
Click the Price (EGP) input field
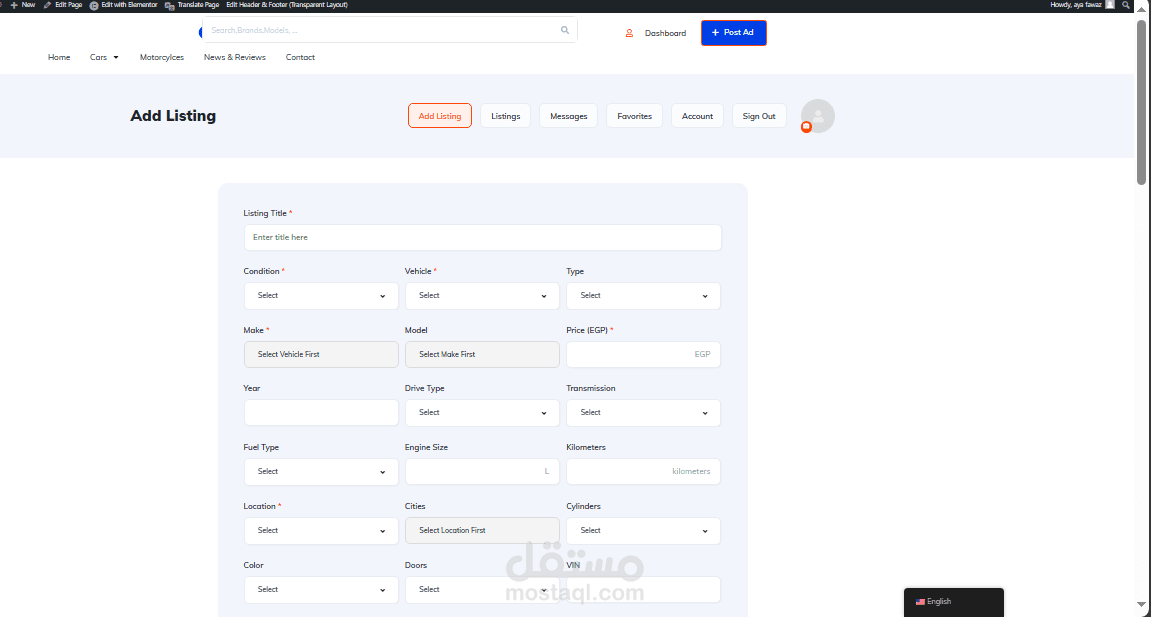(643, 354)
